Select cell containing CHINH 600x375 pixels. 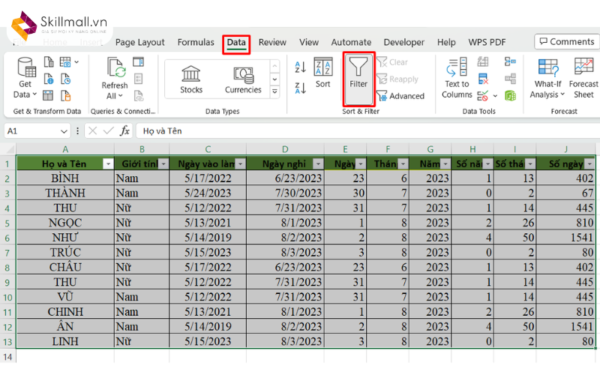pyautogui.click(x=65, y=312)
